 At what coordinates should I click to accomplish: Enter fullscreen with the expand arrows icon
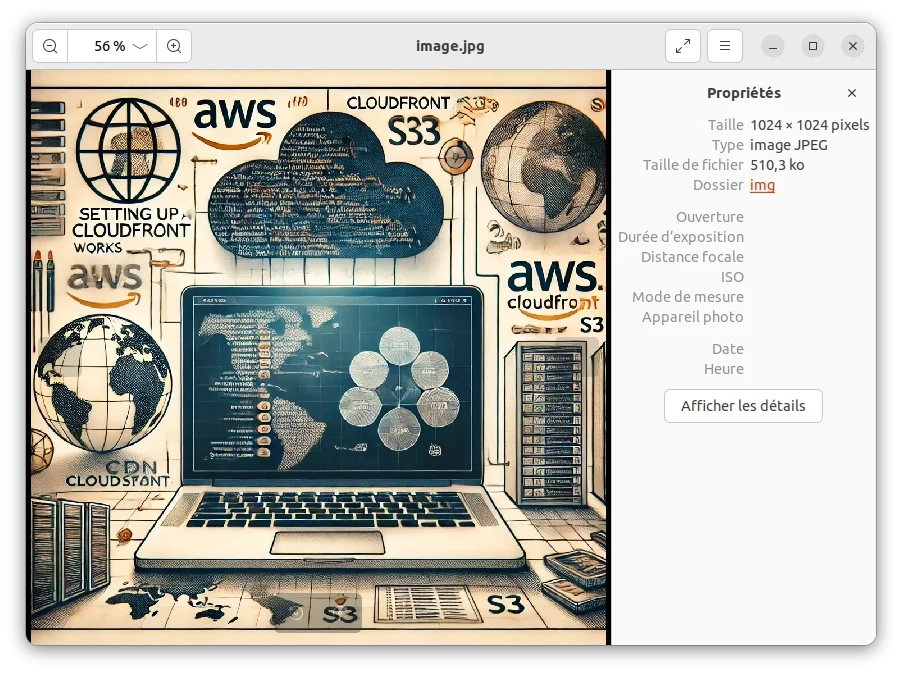[683, 46]
